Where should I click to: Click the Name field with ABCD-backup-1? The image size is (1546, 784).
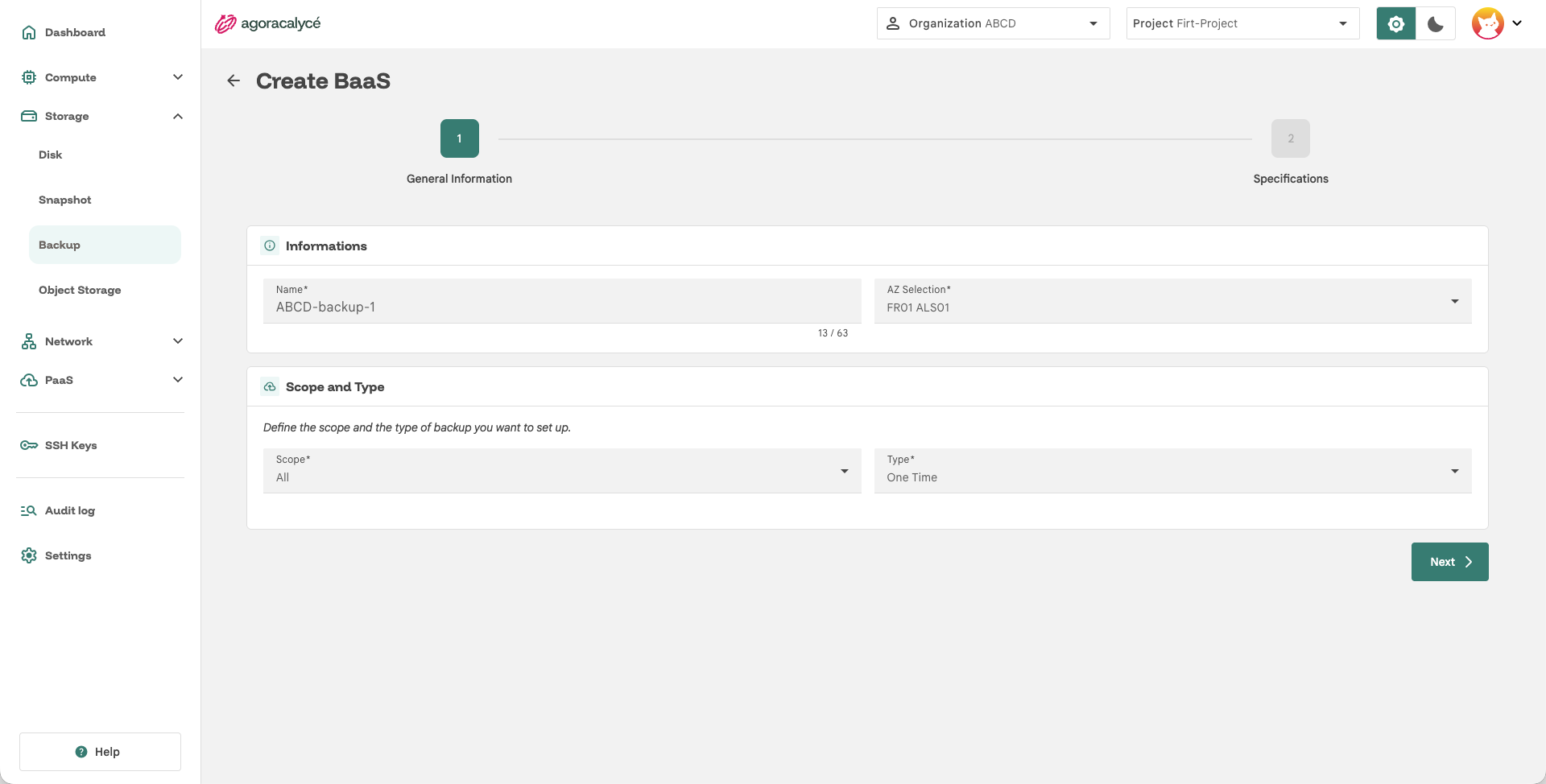point(562,300)
